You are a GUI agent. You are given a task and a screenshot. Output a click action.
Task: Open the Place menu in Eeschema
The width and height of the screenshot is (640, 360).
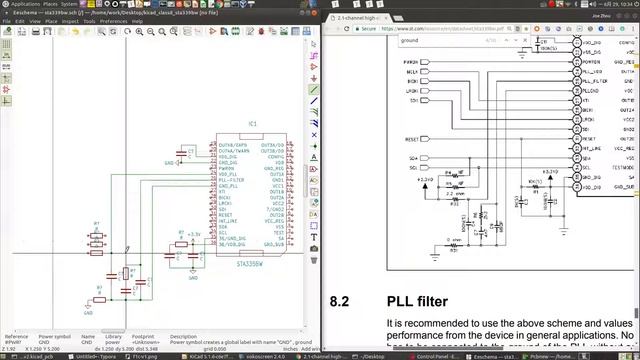(x=51, y=21)
